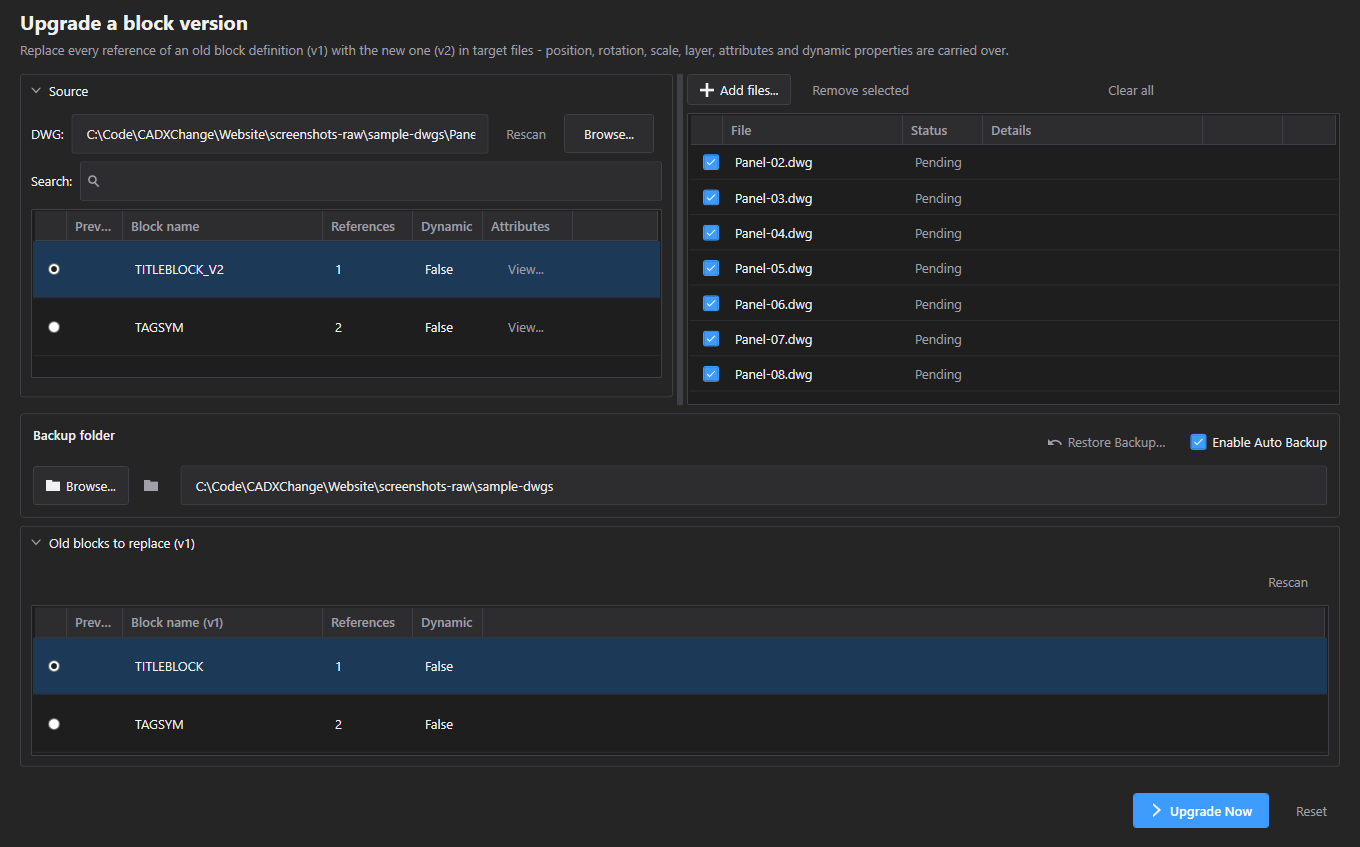Sort source table by Block name header
This screenshot has width=1360, height=847.
click(x=222, y=226)
